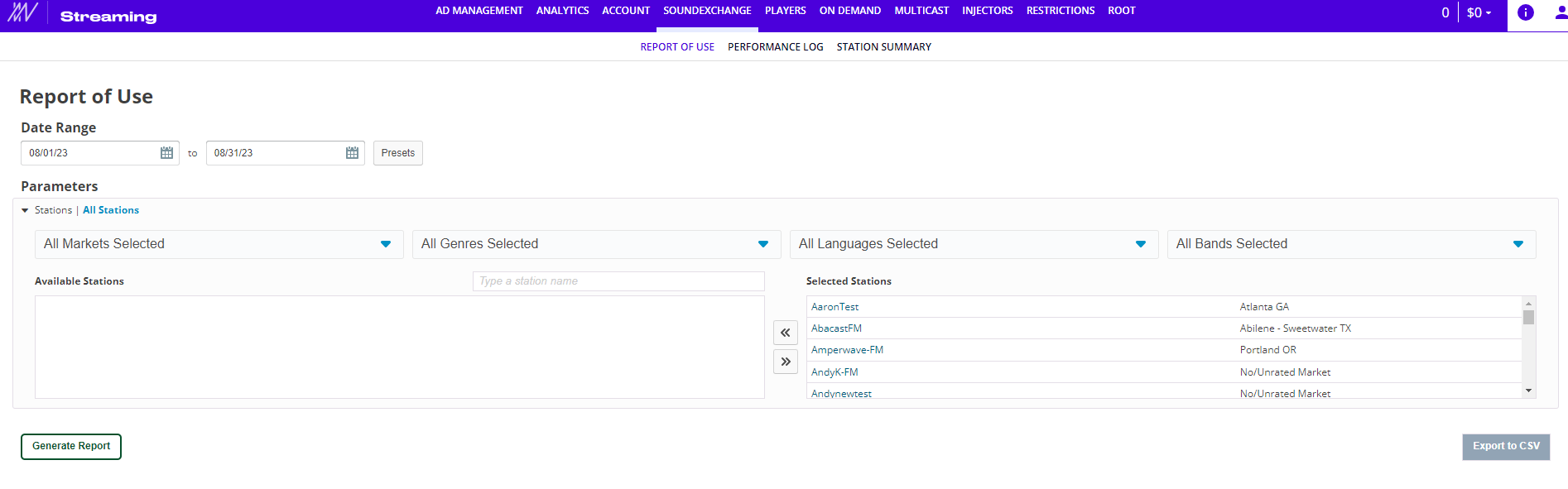
Task: Click the All Stations link
Action: 111,210
